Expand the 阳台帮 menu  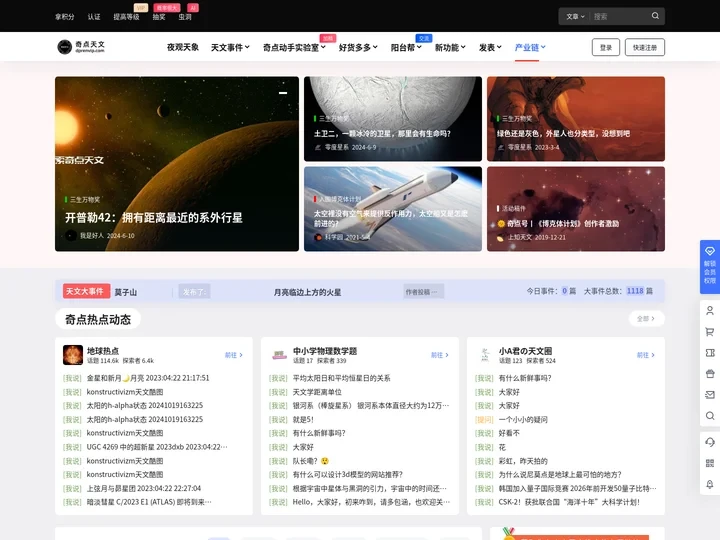click(406, 47)
